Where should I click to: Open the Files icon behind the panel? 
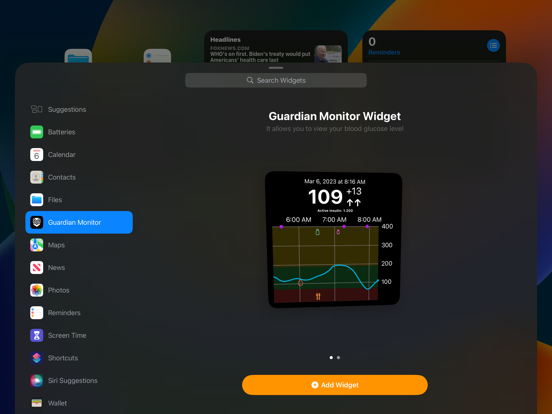pyautogui.click(x=78, y=56)
